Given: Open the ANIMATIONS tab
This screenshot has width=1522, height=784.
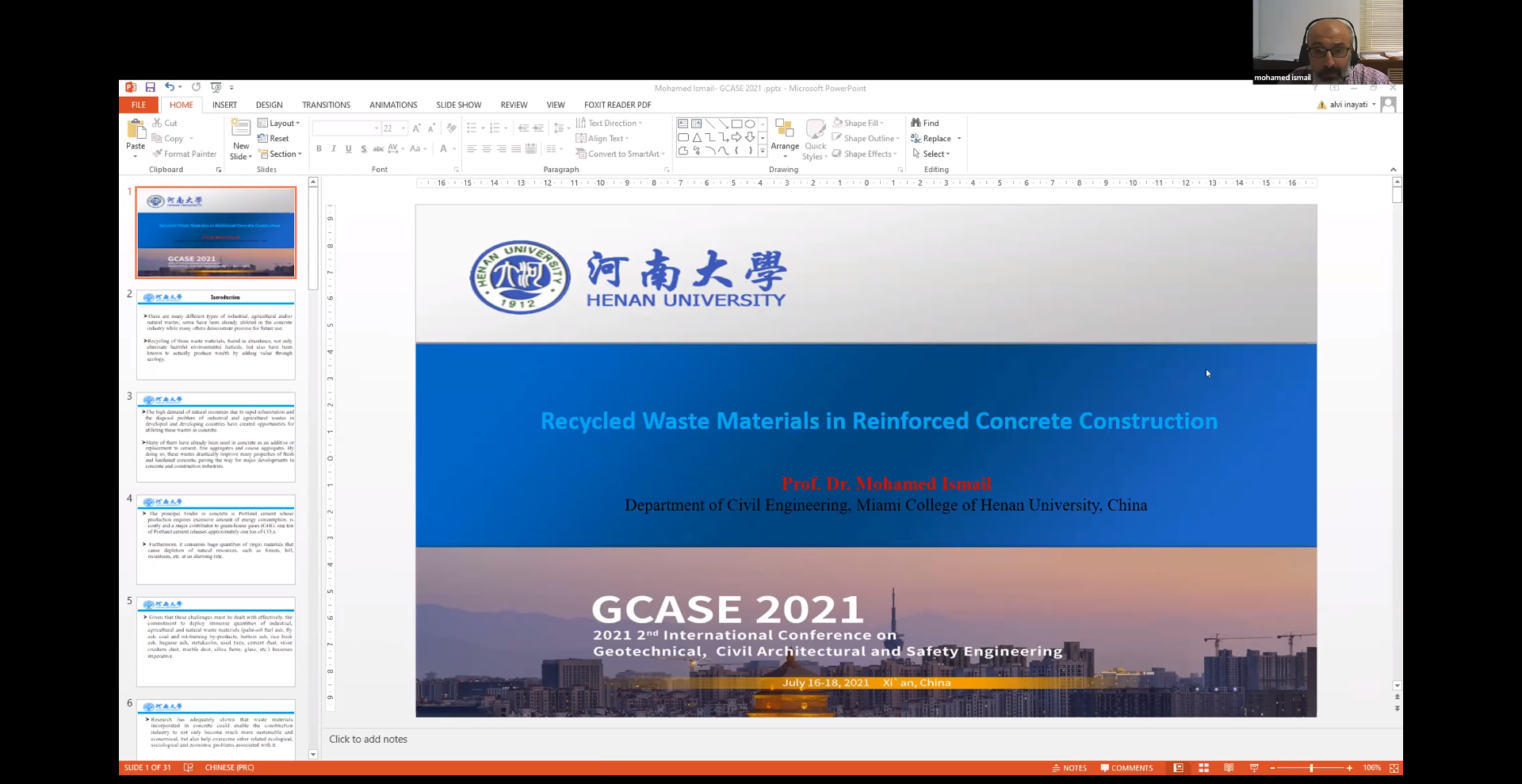Looking at the screenshot, I should 393,105.
